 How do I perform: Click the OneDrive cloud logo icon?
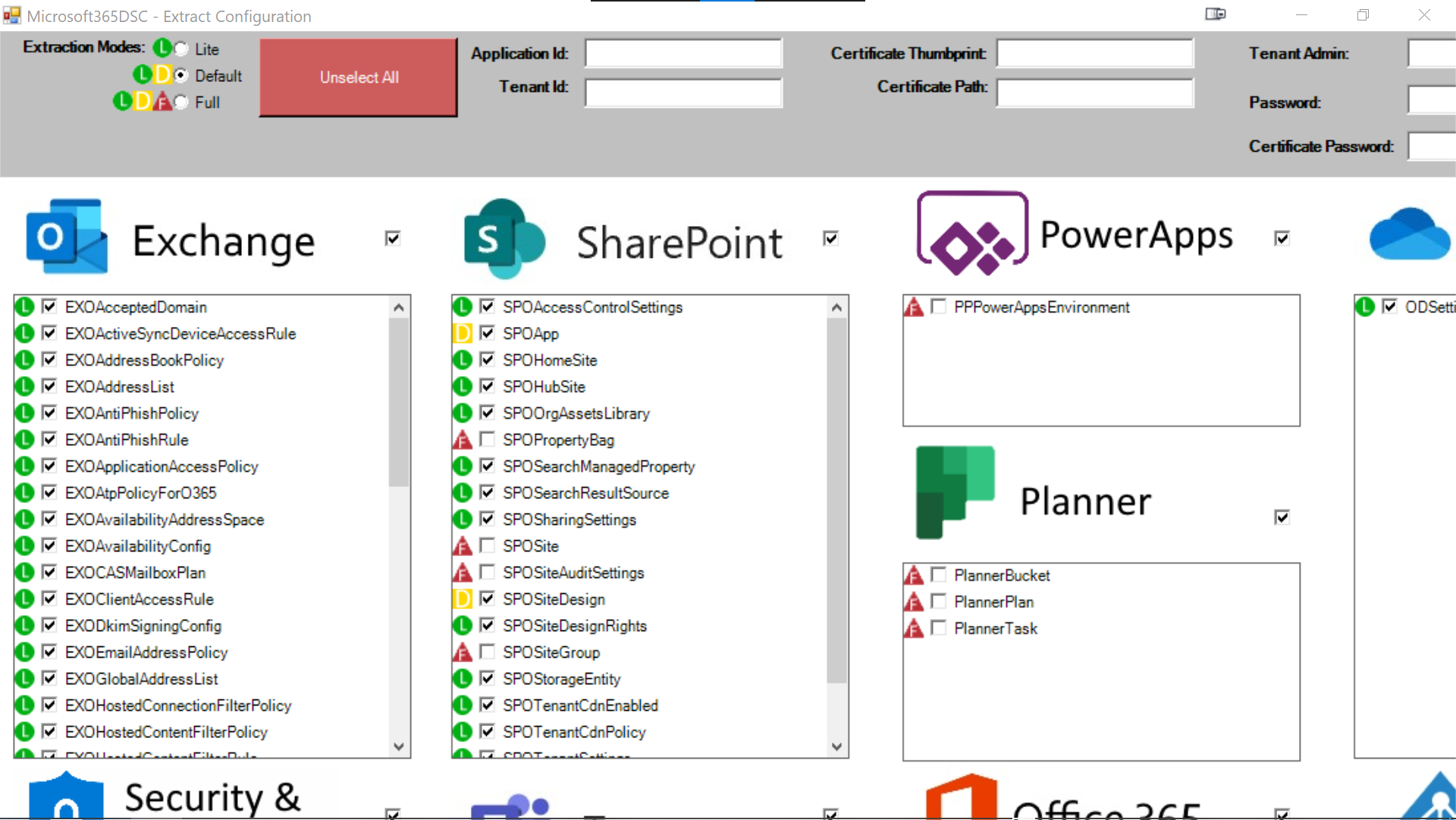[x=1409, y=235]
